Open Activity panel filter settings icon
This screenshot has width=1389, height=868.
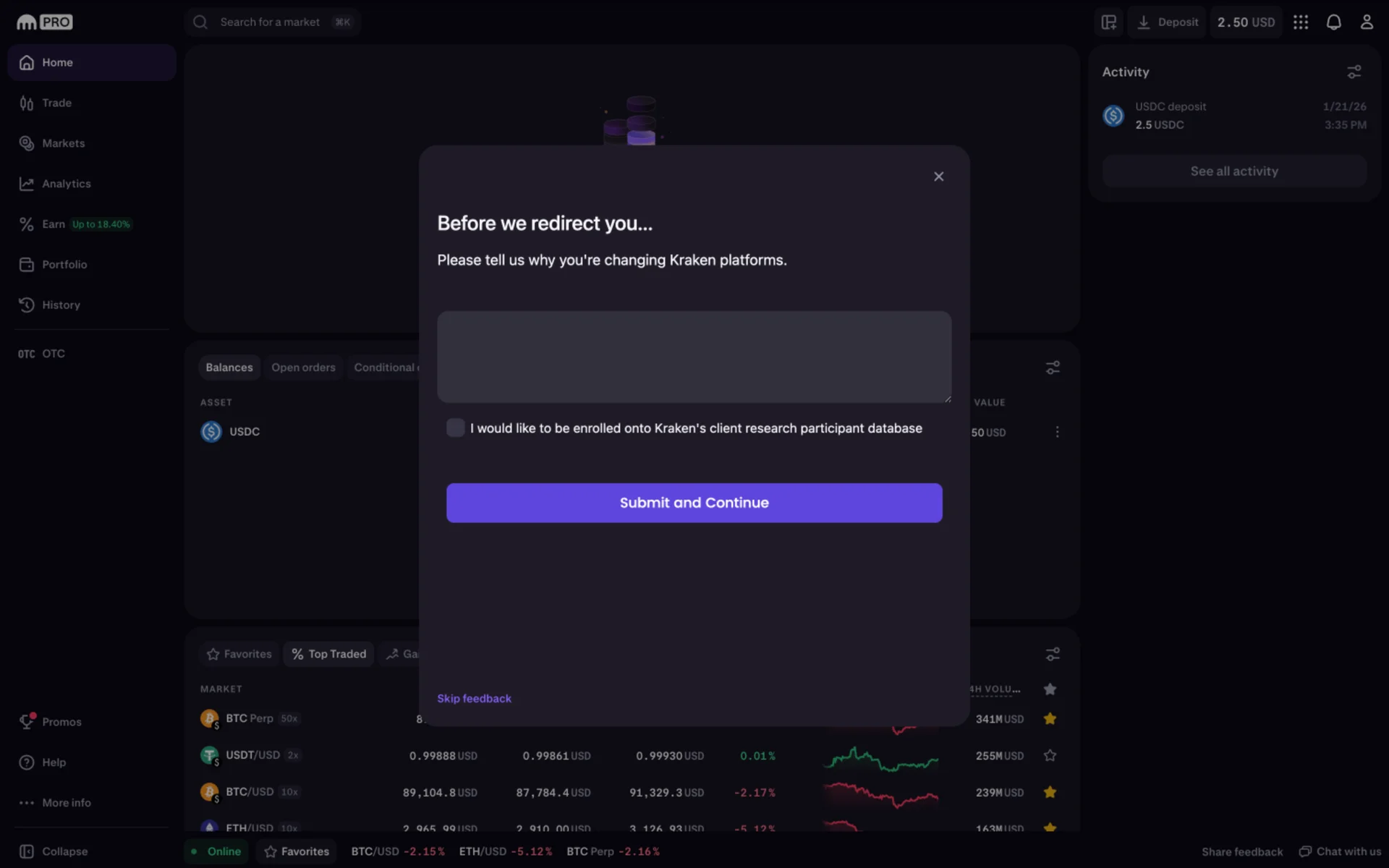[1354, 72]
